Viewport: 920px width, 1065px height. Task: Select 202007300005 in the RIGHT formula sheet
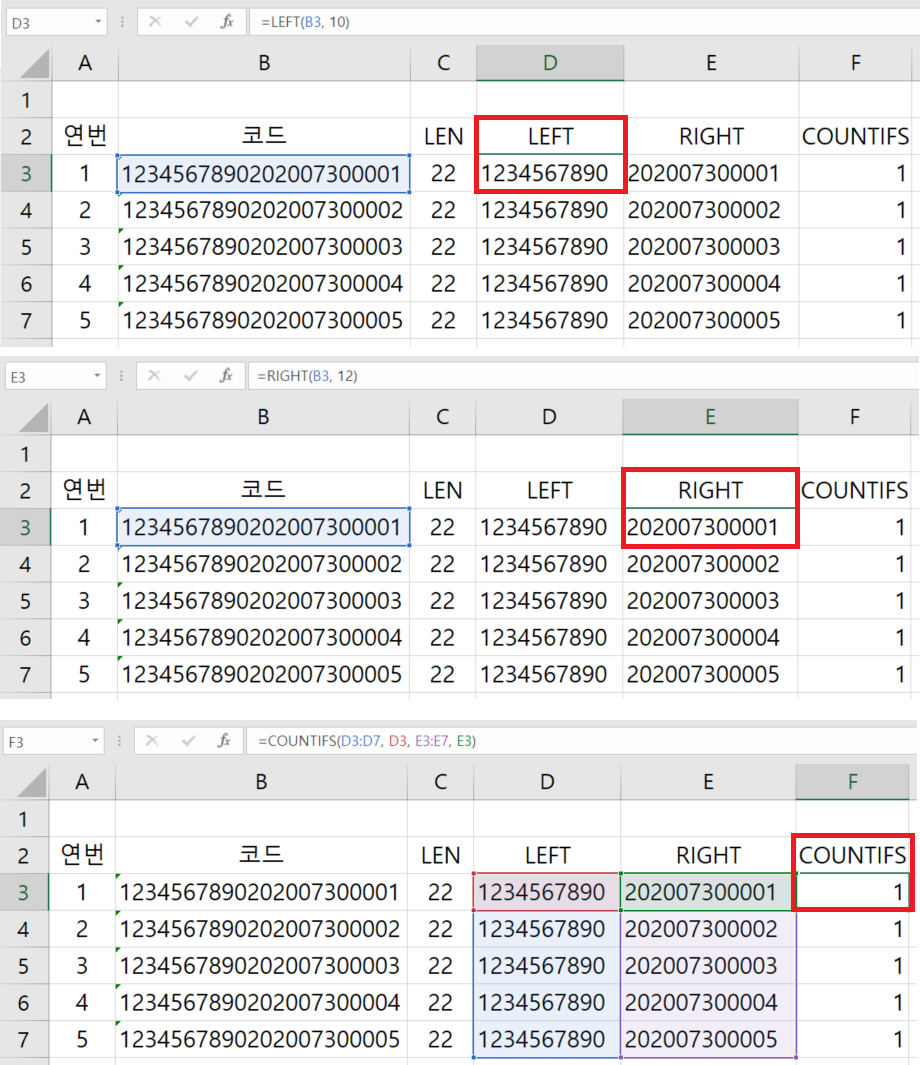coord(710,674)
